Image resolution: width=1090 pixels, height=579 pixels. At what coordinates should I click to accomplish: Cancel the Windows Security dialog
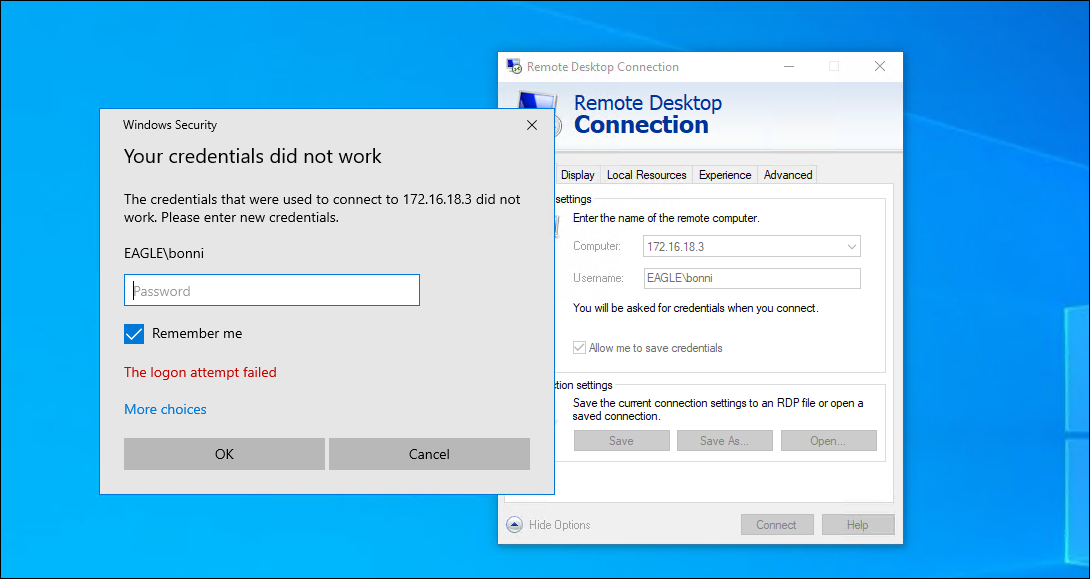(430, 454)
